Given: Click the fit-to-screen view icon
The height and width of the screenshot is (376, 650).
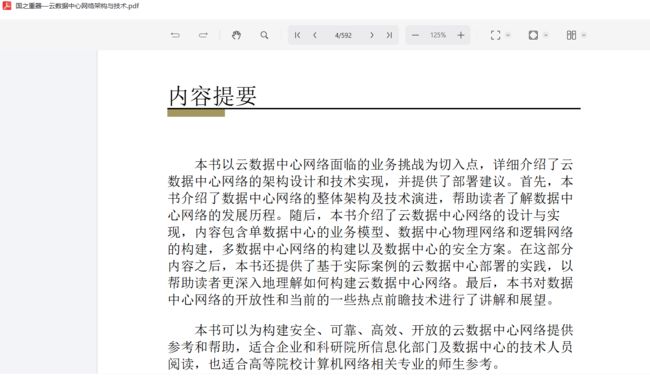Looking at the screenshot, I should click(x=495, y=35).
